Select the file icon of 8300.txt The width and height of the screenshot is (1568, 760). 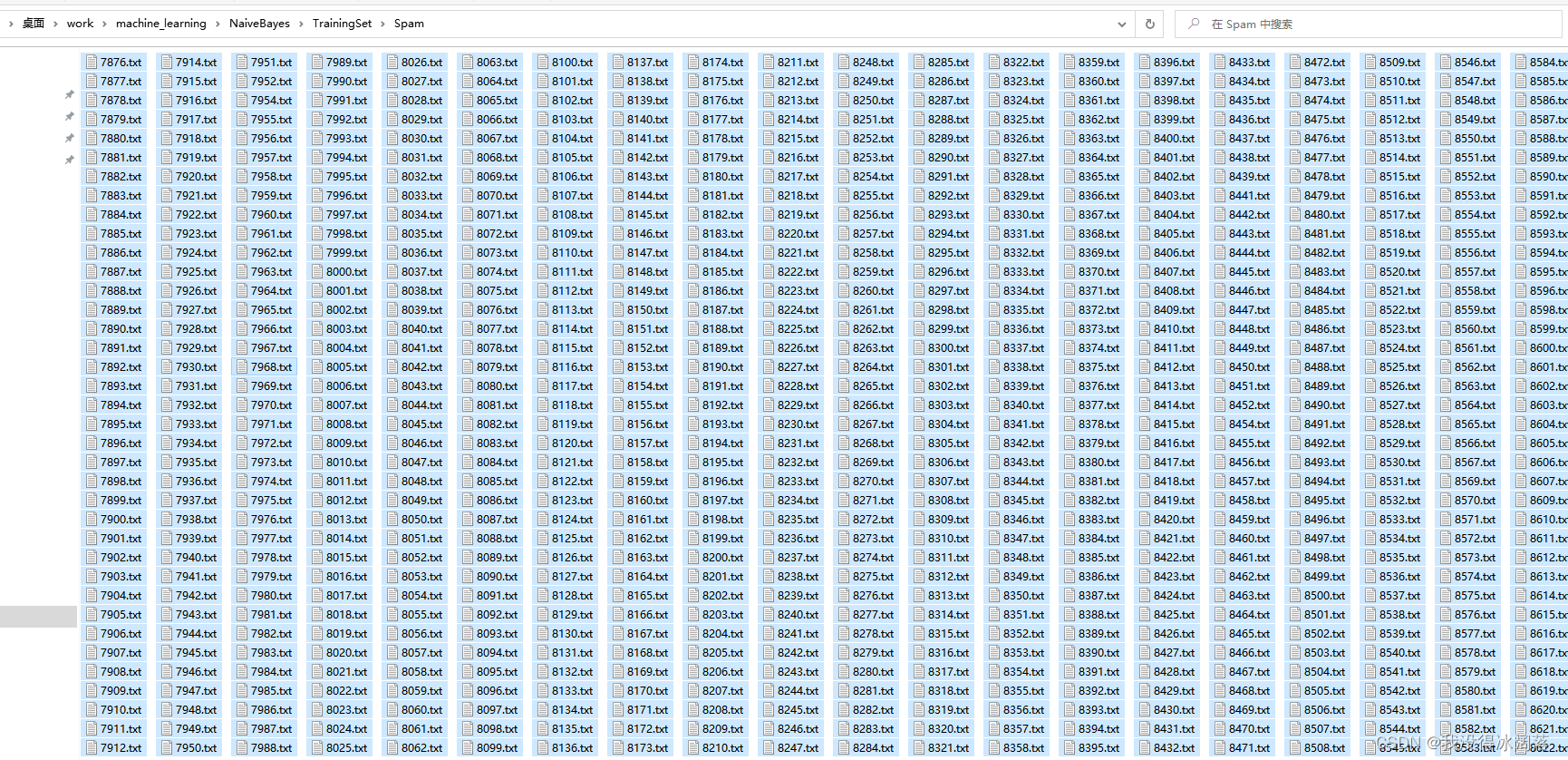tap(919, 348)
